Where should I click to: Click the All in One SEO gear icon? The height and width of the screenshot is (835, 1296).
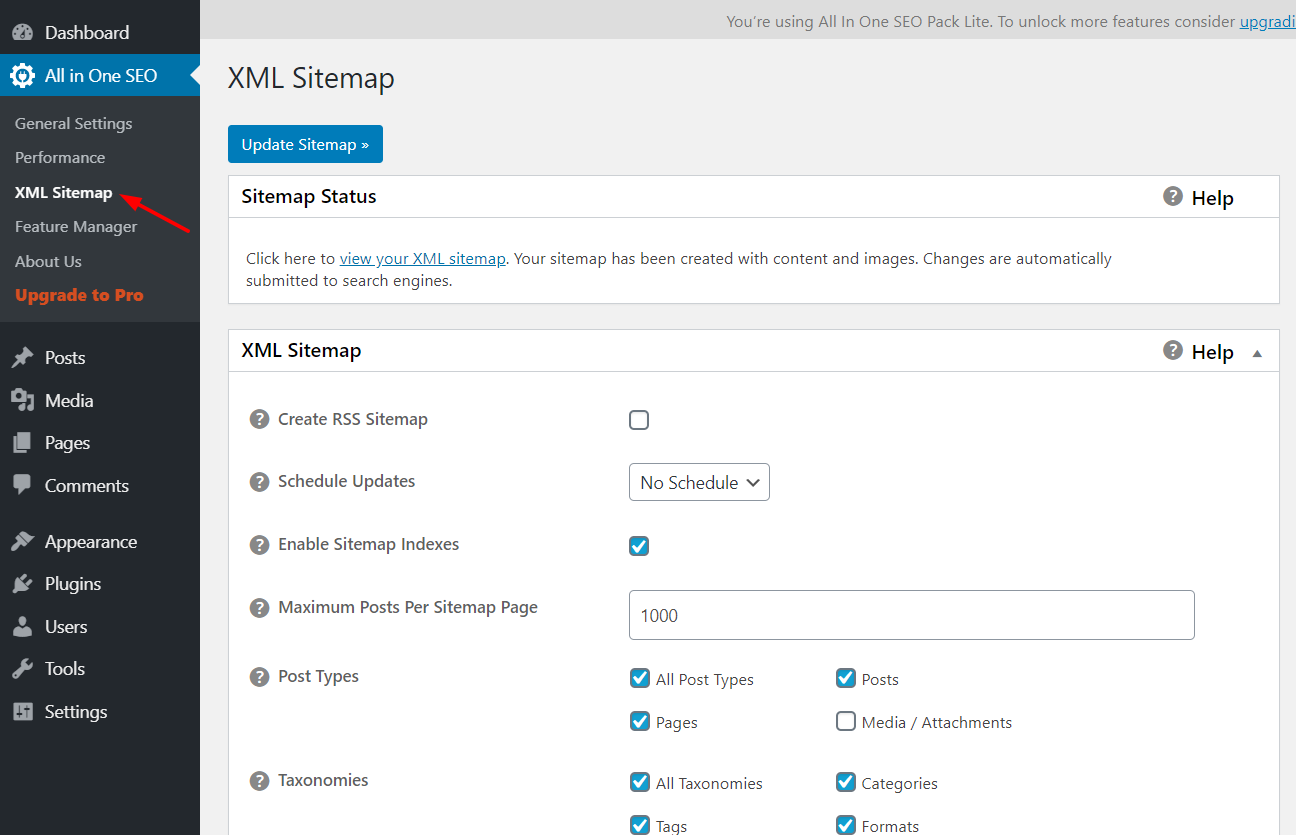click(22, 75)
